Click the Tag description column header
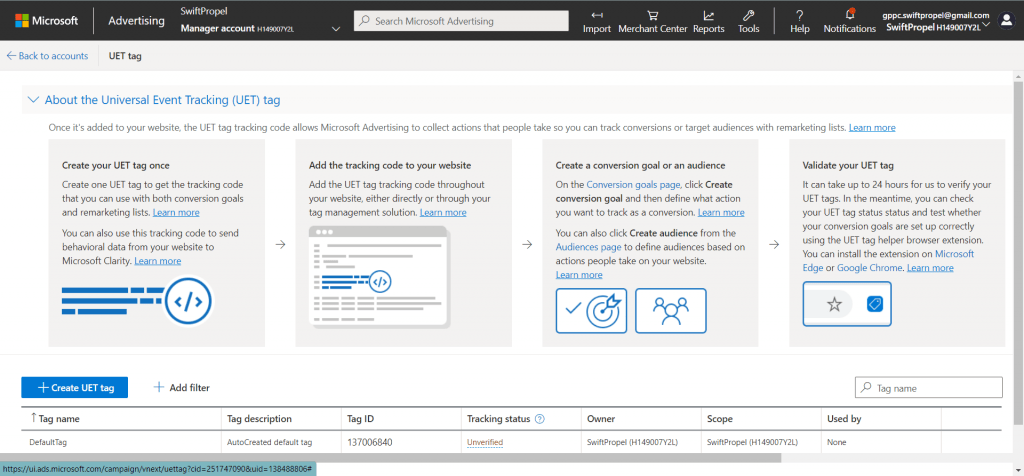Screen dimensions: 1024x476 pos(259,419)
